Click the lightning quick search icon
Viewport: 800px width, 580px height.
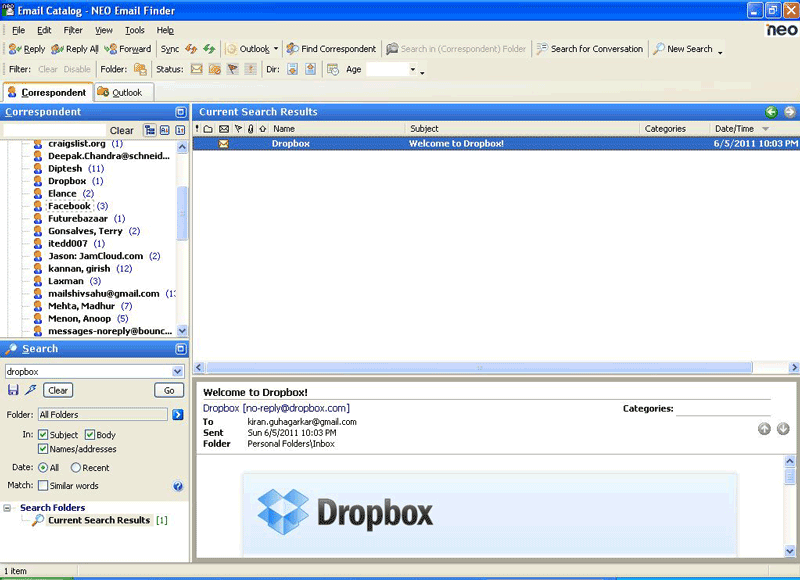pos(31,390)
